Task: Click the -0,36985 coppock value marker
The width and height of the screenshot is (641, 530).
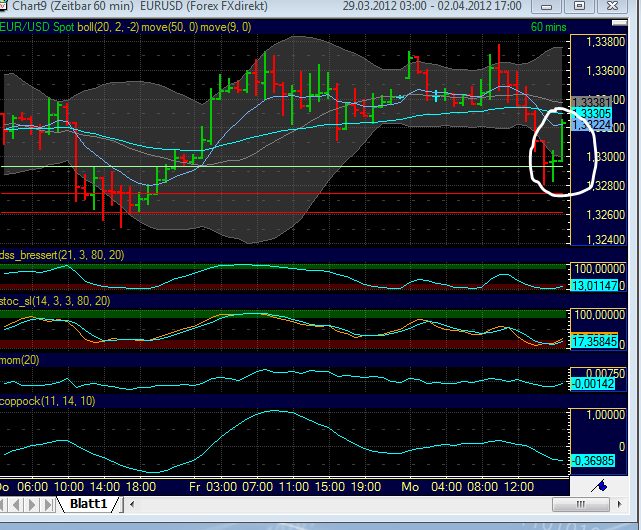Action: click(x=592, y=461)
